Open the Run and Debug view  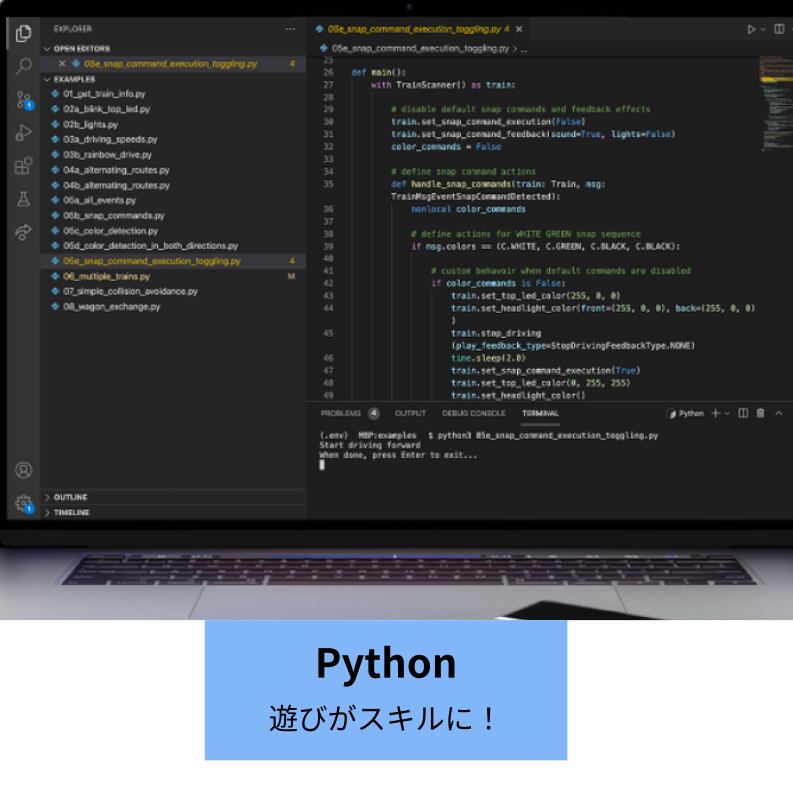[23, 133]
